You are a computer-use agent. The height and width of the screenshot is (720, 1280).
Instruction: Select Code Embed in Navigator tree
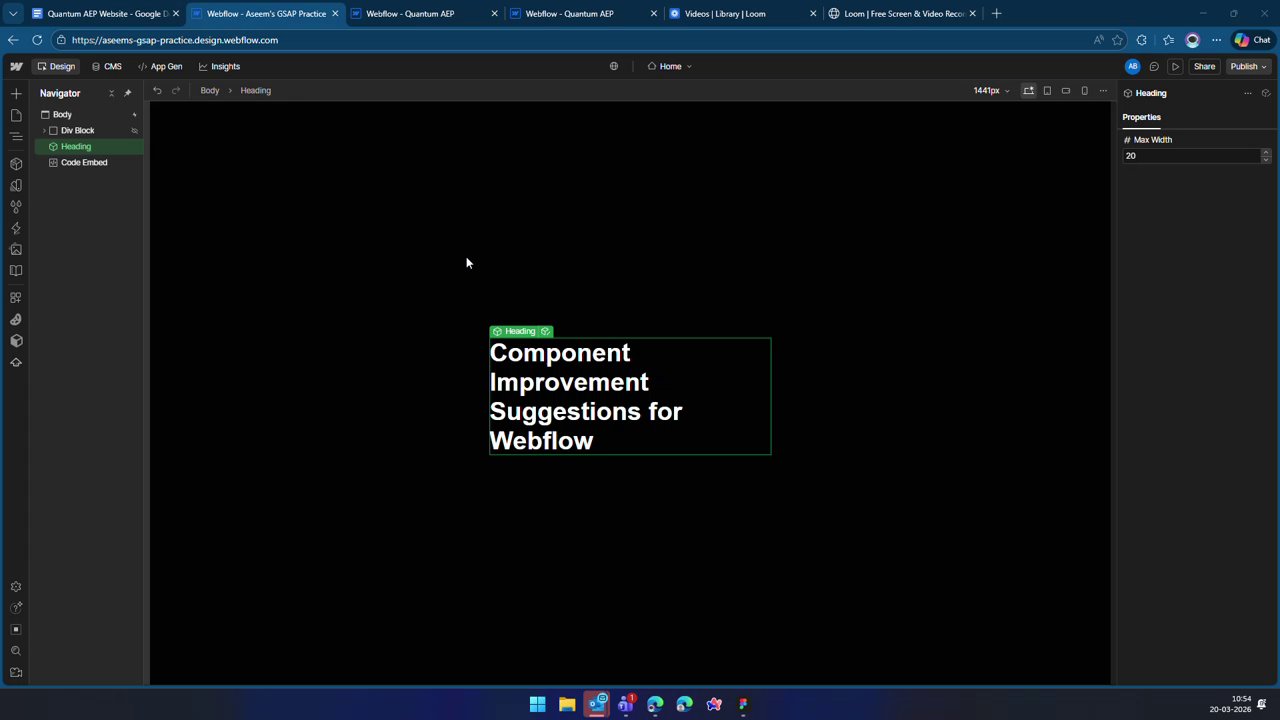coord(88,162)
